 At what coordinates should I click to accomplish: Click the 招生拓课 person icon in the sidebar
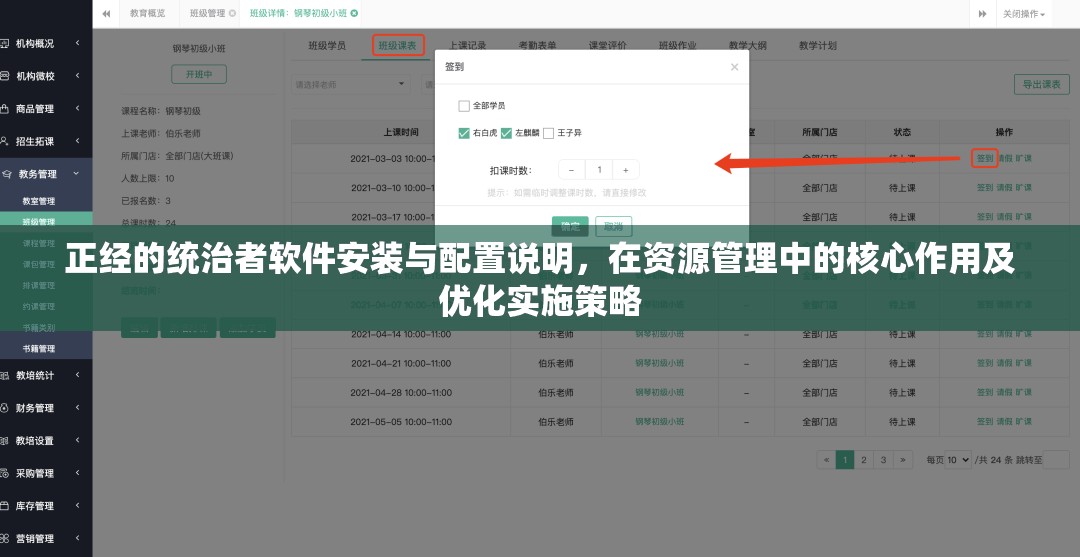(x=3, y=141)
